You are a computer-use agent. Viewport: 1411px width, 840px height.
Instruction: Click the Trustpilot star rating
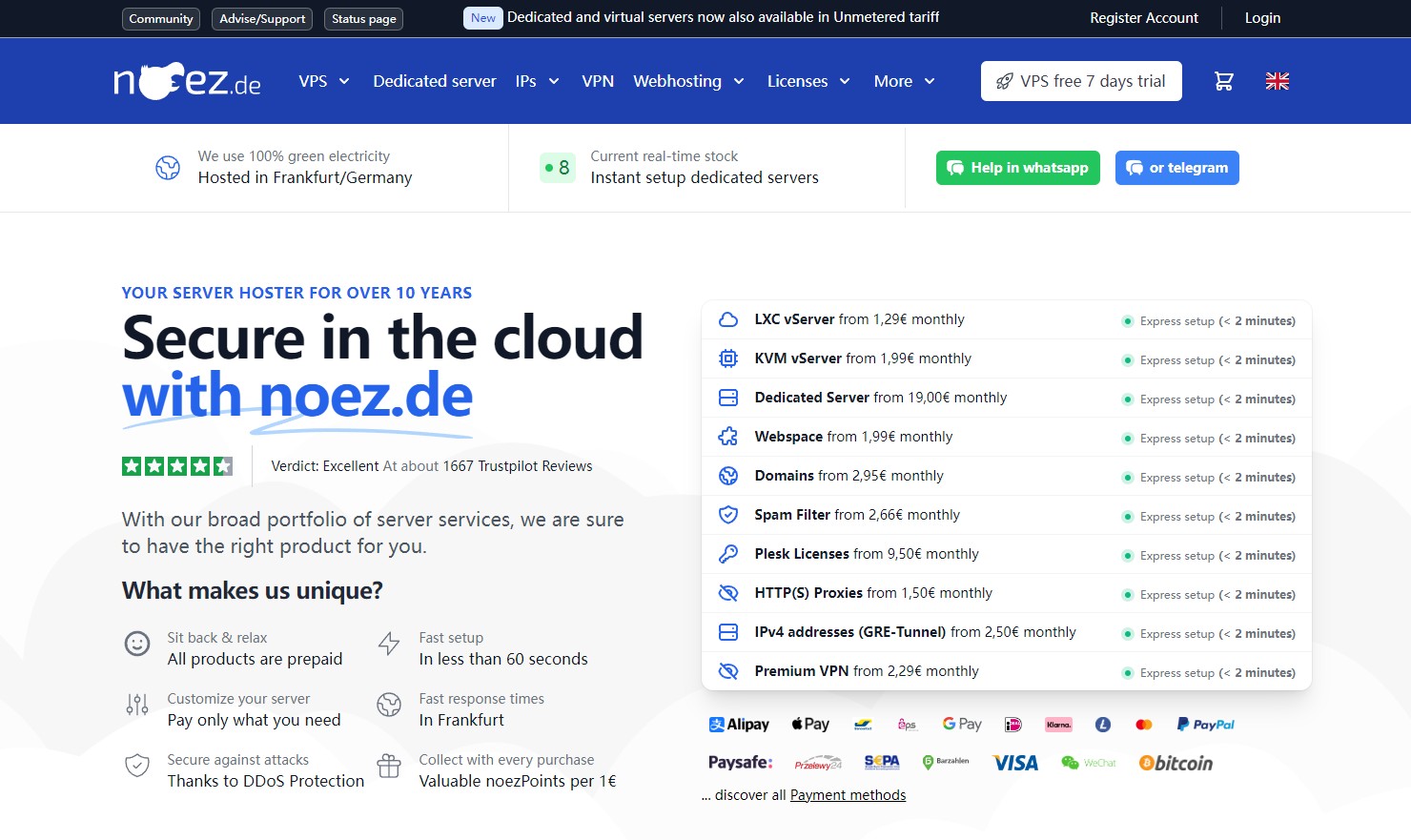click(x=177, y=466)
